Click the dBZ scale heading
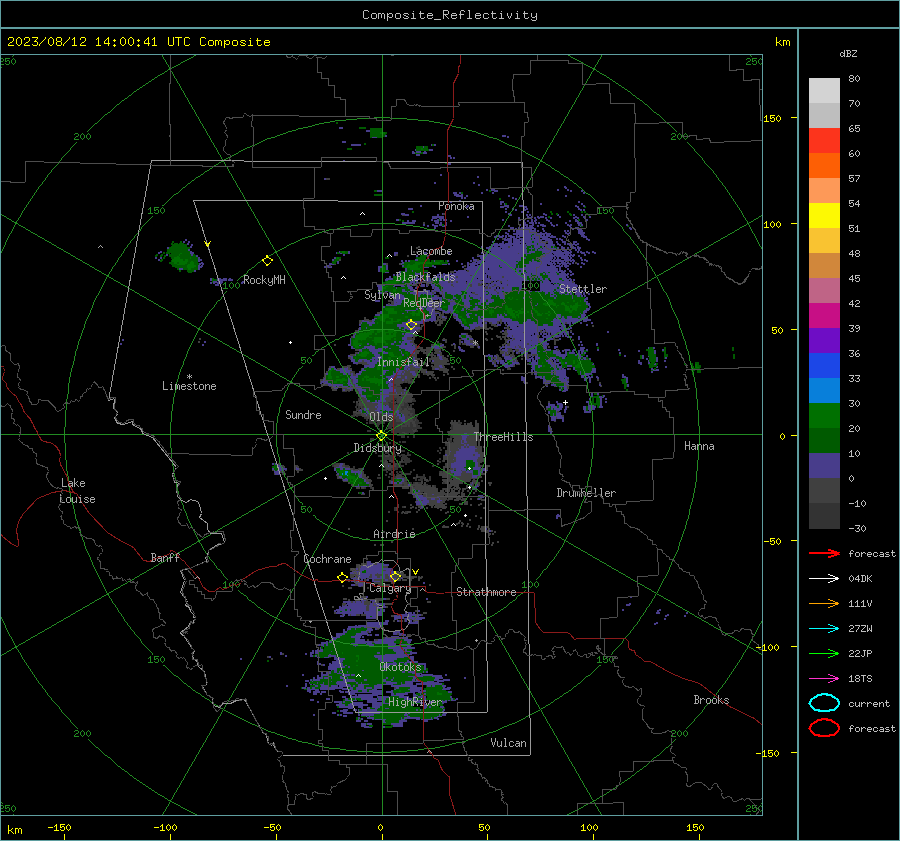Image resolution: width=900 pixels, height=841 pixels. [848, 53]
